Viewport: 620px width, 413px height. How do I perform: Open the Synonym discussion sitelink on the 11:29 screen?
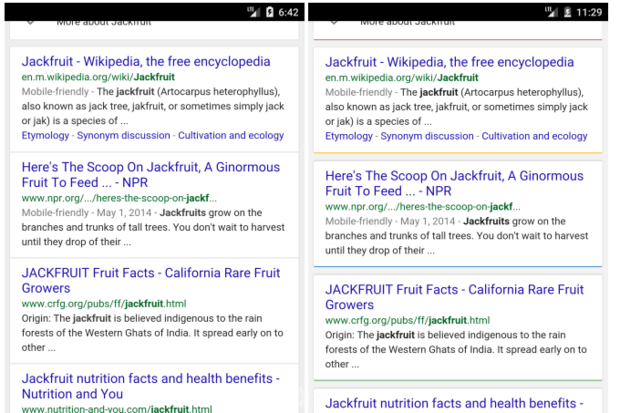tap(427, 136)
